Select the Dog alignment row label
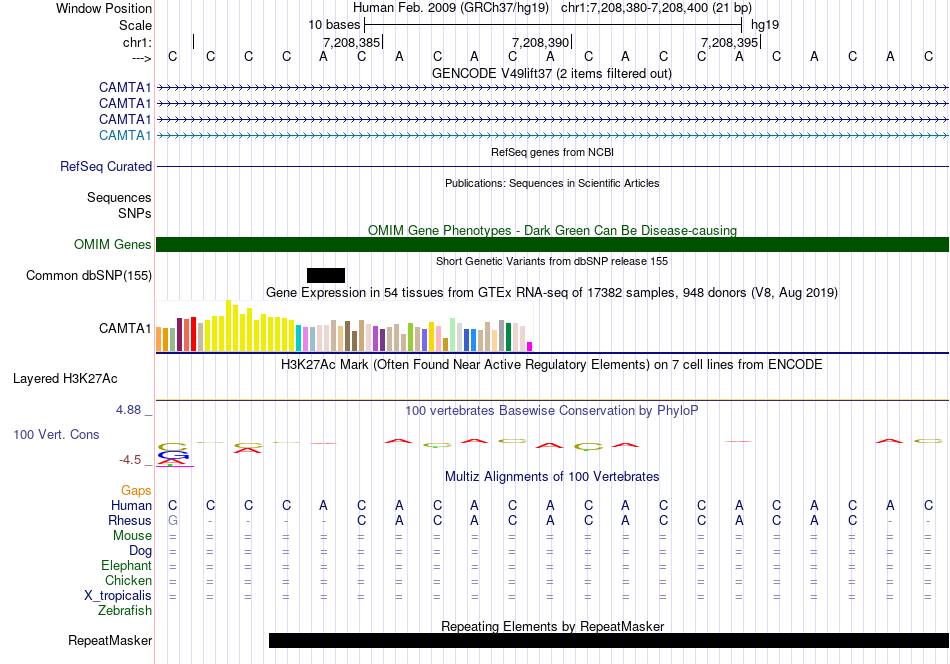The image size is (950, 664). click(x=141, y=551)
